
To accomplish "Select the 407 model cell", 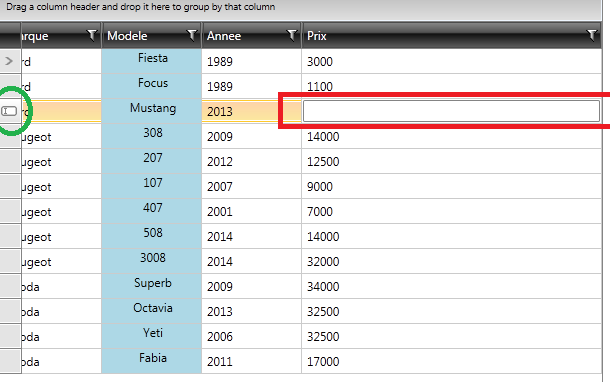I will (152, 211).
